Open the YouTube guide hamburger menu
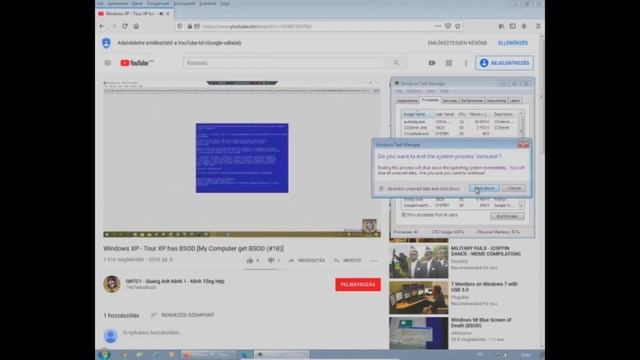The image size is (640, 360). coord(107,63)
